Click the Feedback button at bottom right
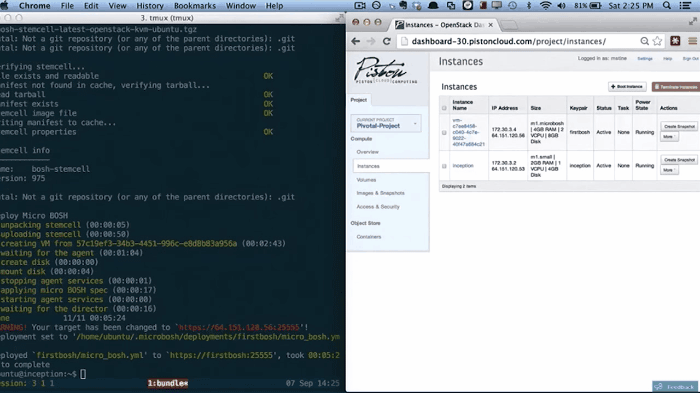Viewport: 700px width, 393px height. pyautogui.click(x=675, y=387)
